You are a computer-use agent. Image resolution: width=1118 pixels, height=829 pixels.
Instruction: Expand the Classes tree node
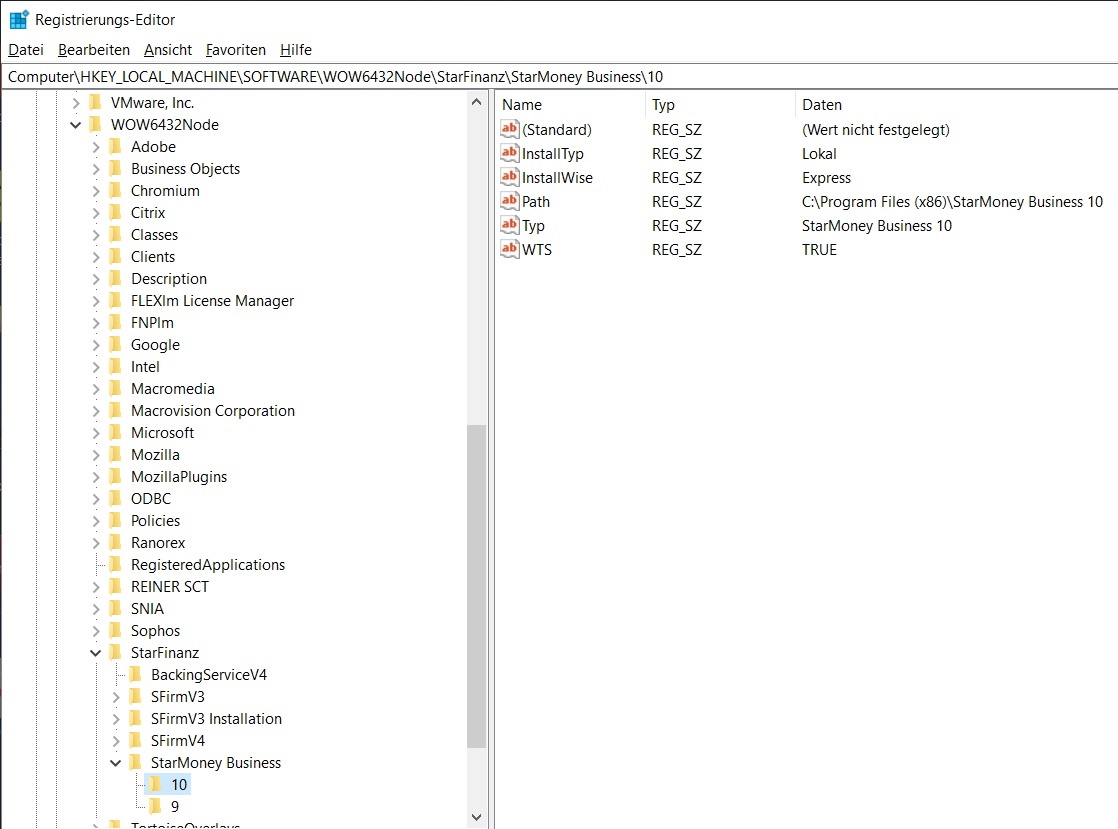96,235
